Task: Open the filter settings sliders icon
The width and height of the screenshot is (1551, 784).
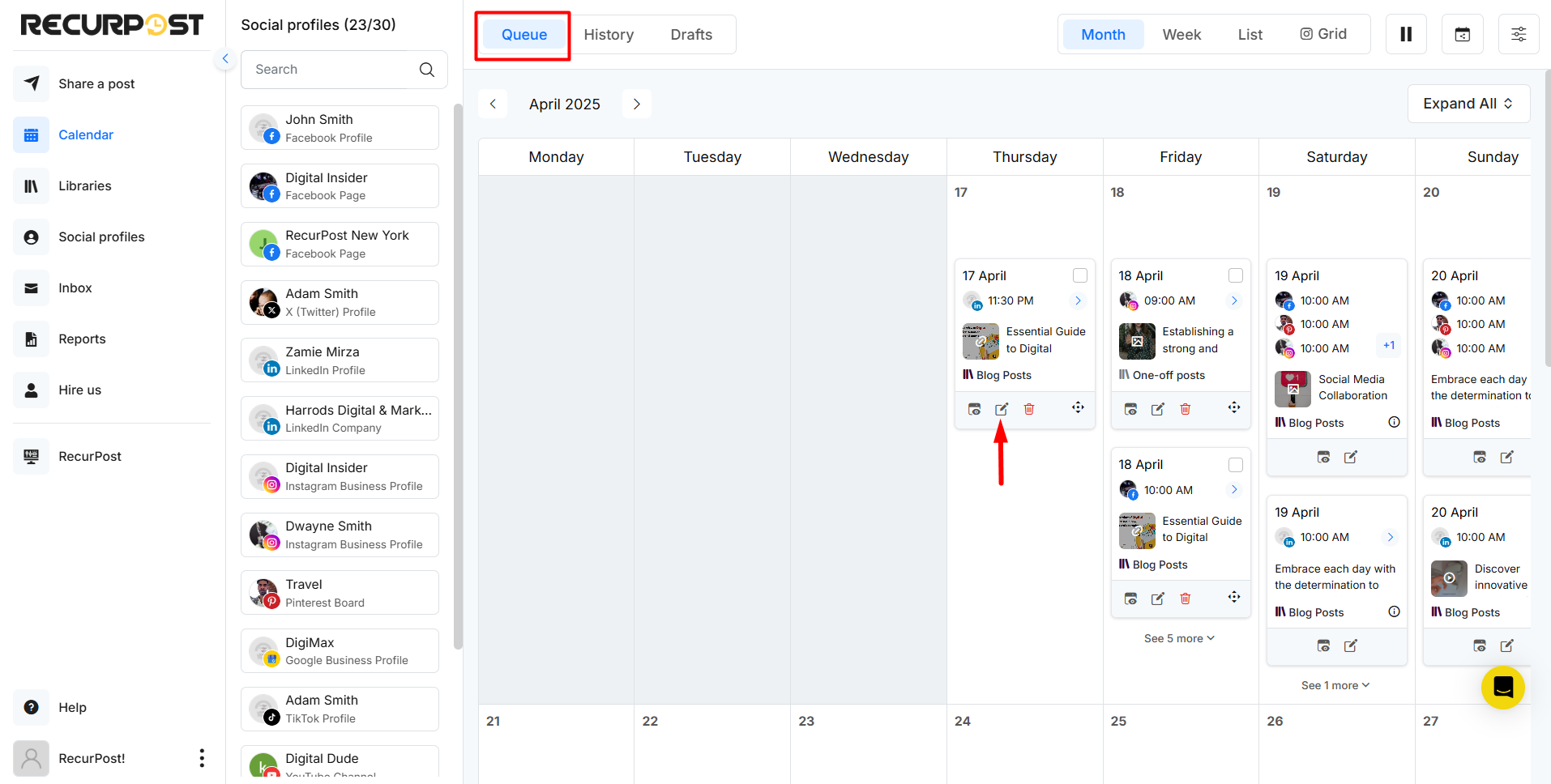Action: tap(1519, 34)
